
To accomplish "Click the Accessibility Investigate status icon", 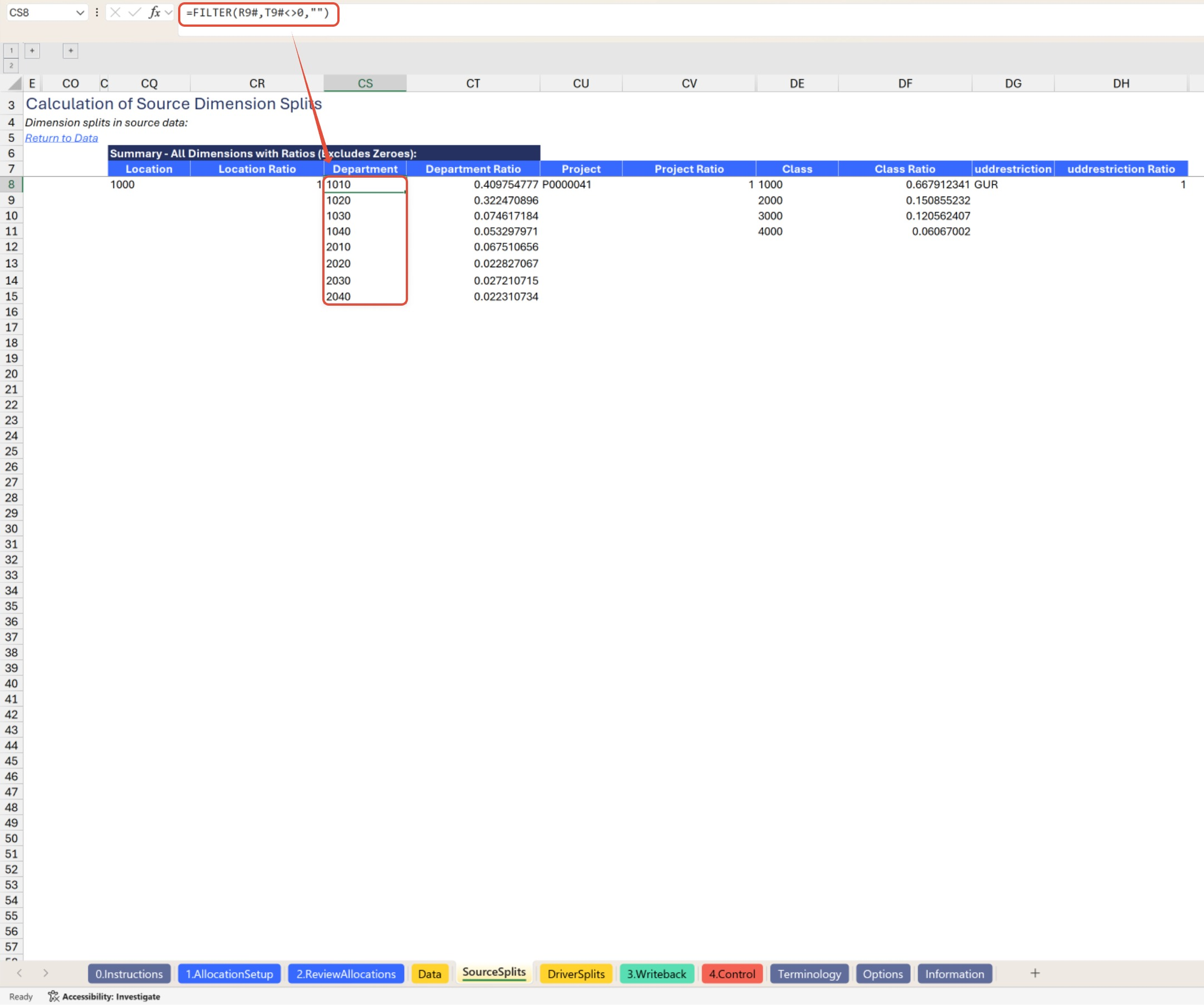I will [53, 997].
